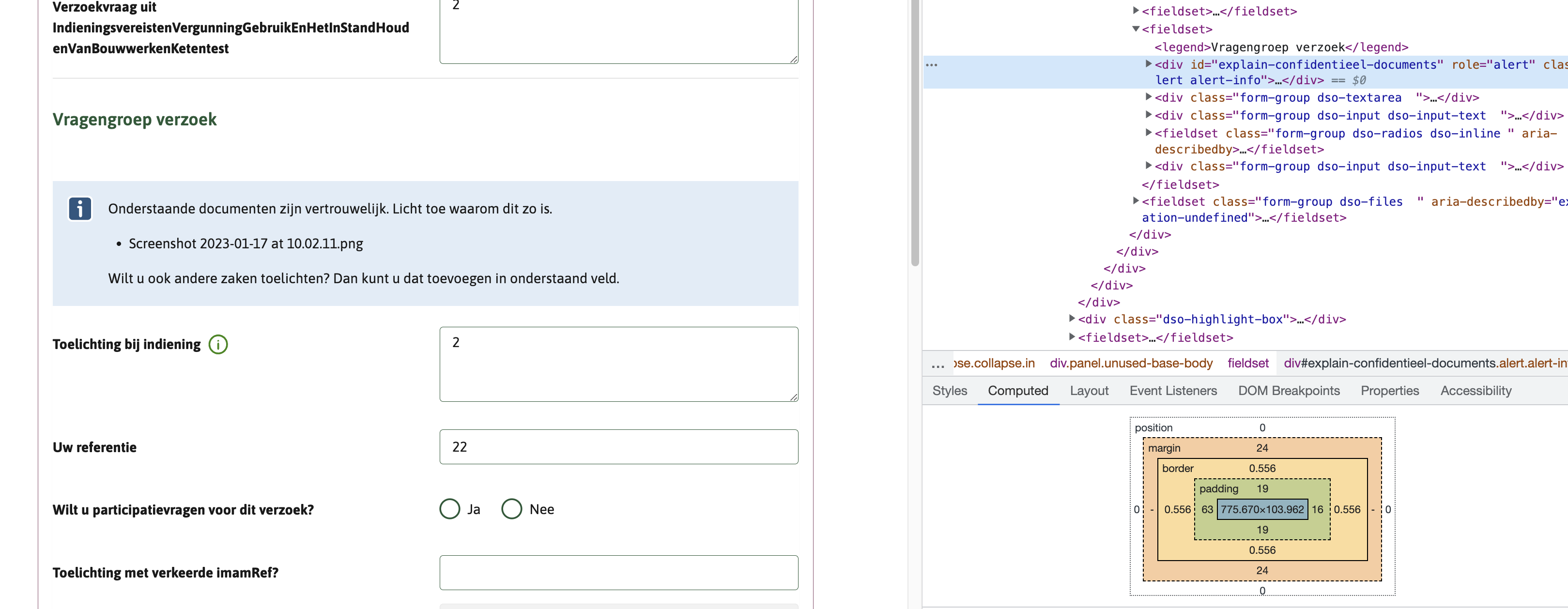Click inside the Uw referentie input field
Viewport: 1568px width, 609px height.
point(618,446)
